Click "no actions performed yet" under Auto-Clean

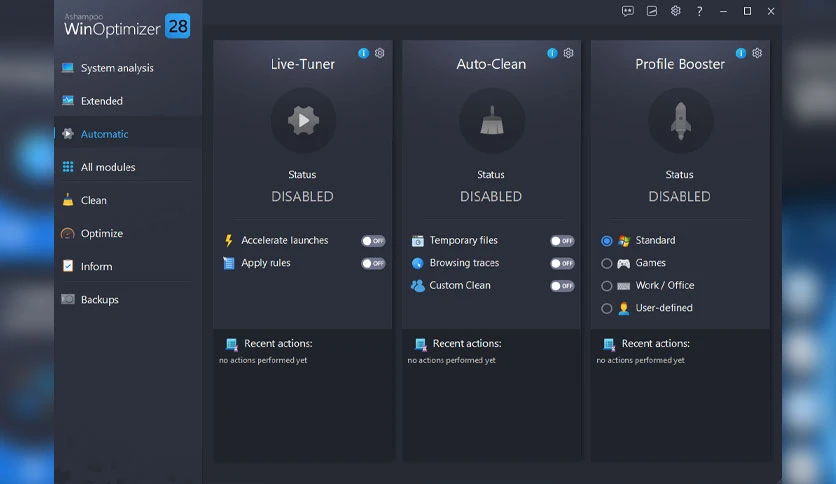[x=452, y=360]
